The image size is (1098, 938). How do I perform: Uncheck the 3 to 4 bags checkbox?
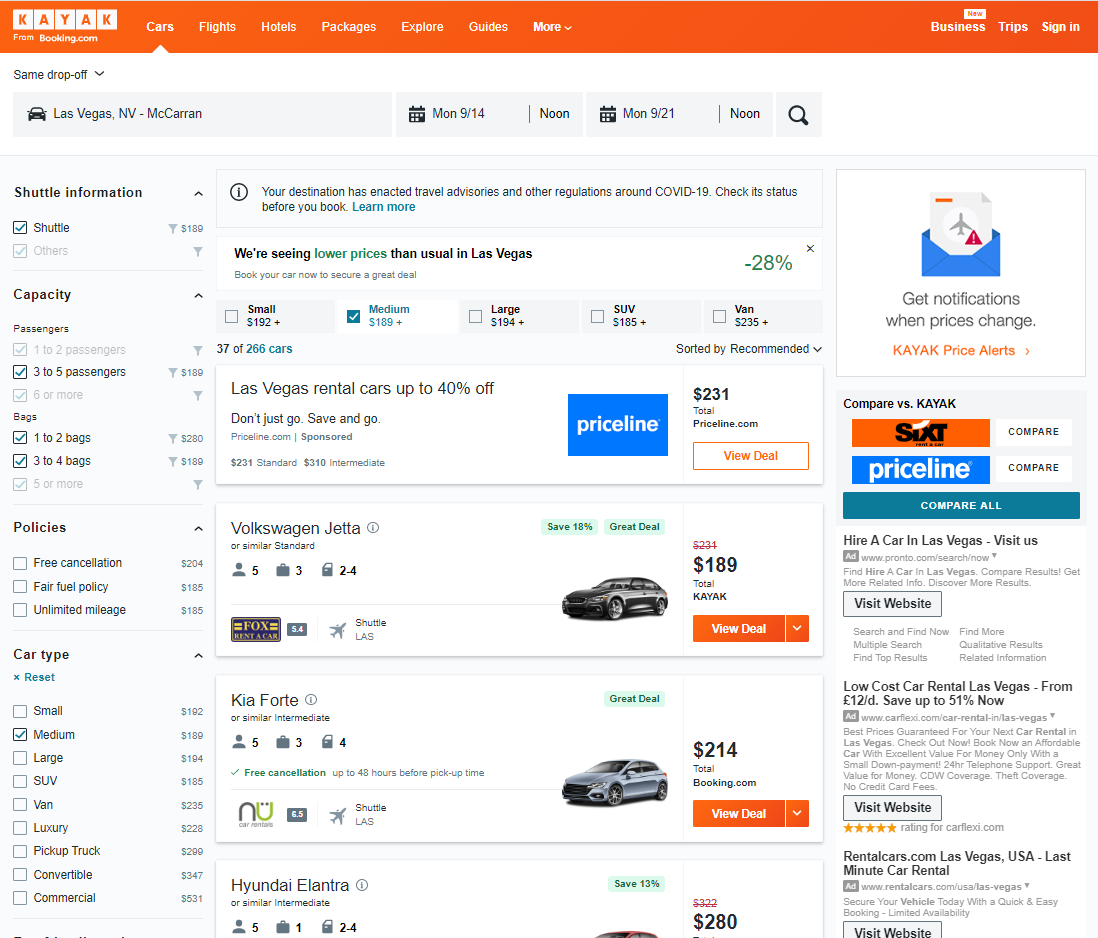click(20, 461)
